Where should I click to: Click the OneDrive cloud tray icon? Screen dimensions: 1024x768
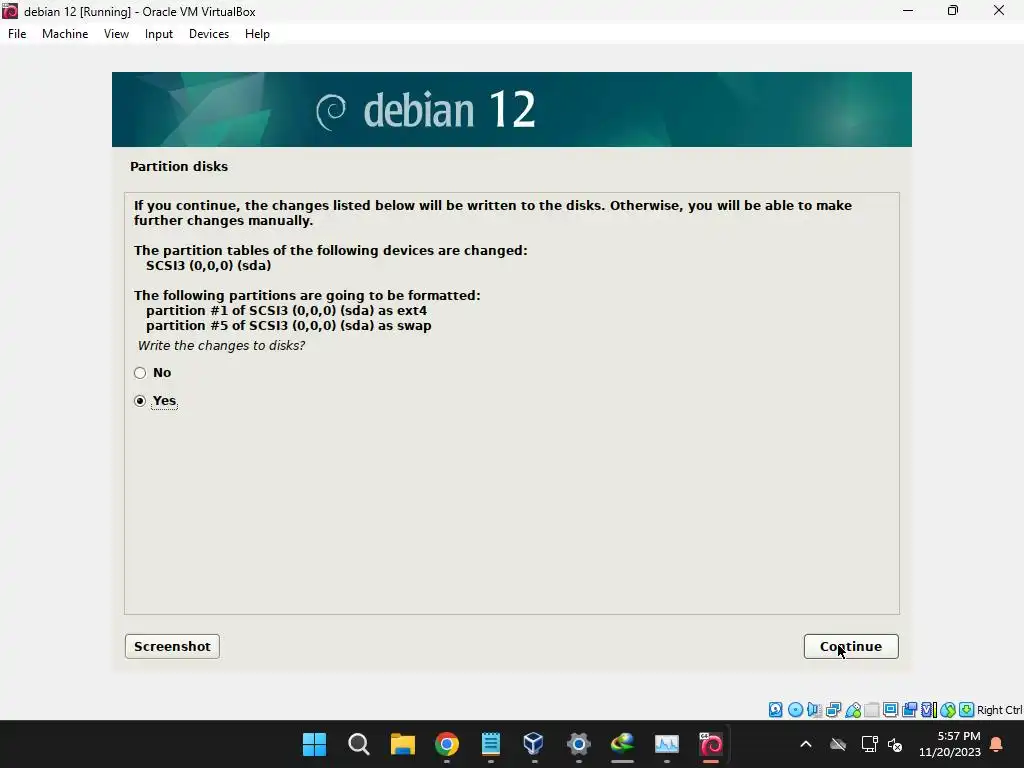pyautogui.click(x=838, y=744)
